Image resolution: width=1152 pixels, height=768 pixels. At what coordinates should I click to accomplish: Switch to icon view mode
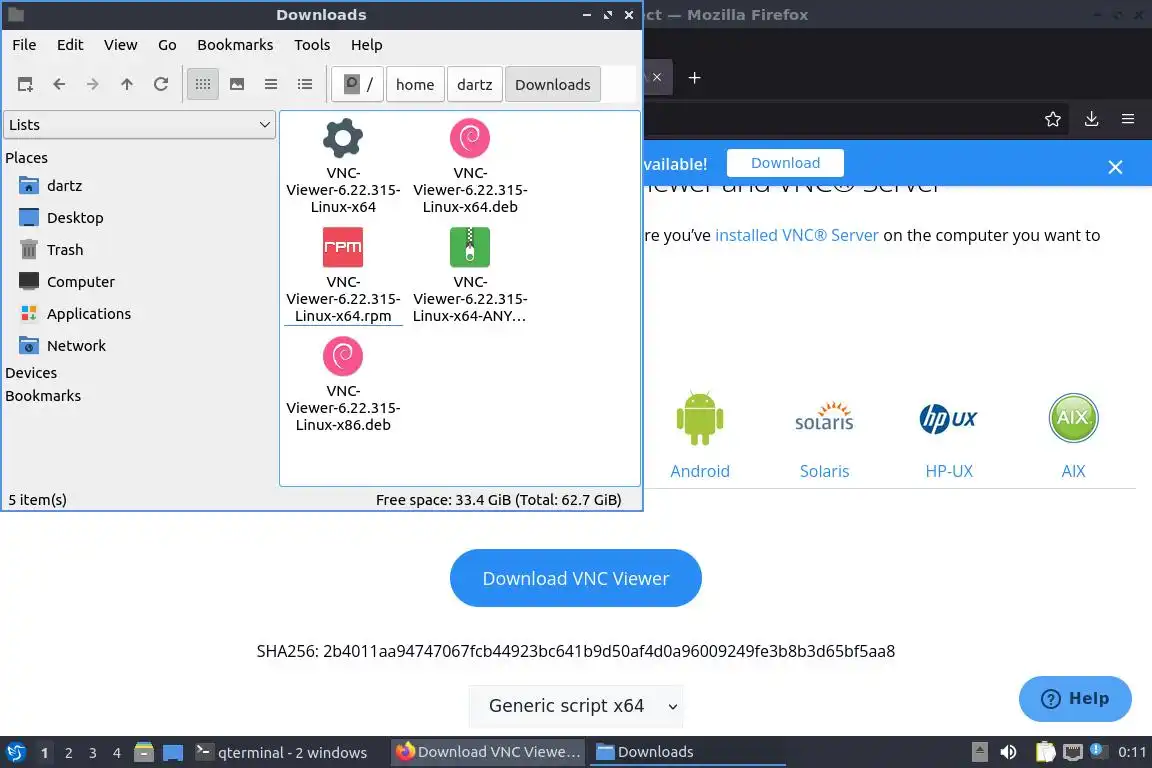coord(203,85)
